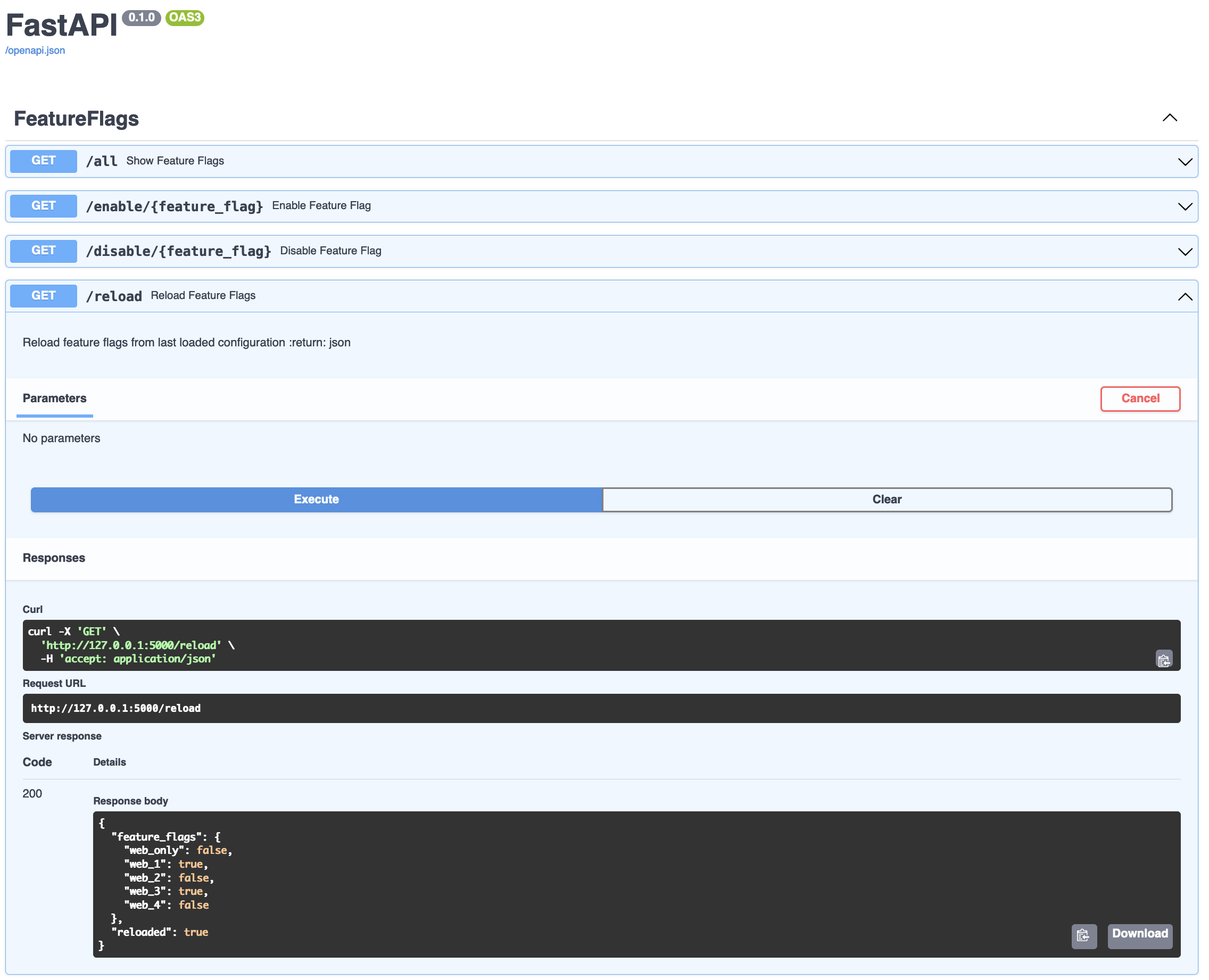This screenshot has width=1209, height=980.
Task: Click the /reload path text
Action: (x=114, y=296)
